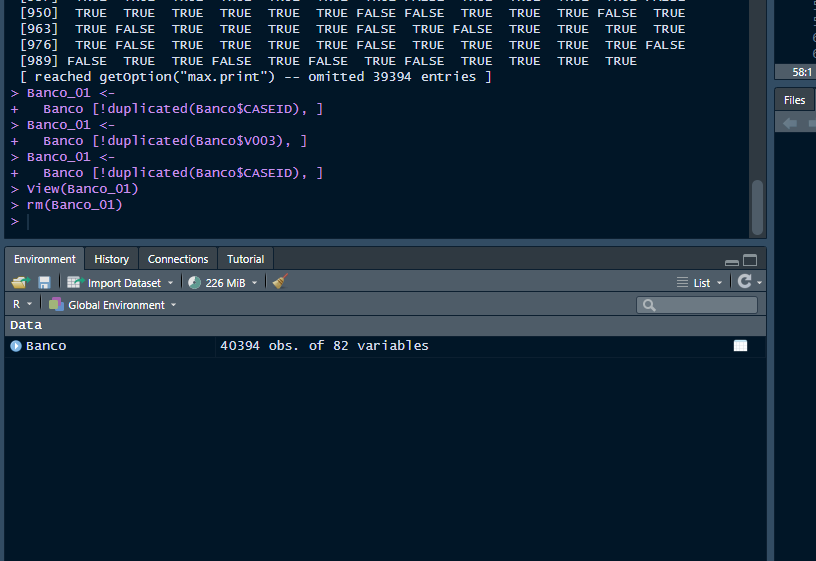Click the memory usage pie icon

(x=194, y=283)
